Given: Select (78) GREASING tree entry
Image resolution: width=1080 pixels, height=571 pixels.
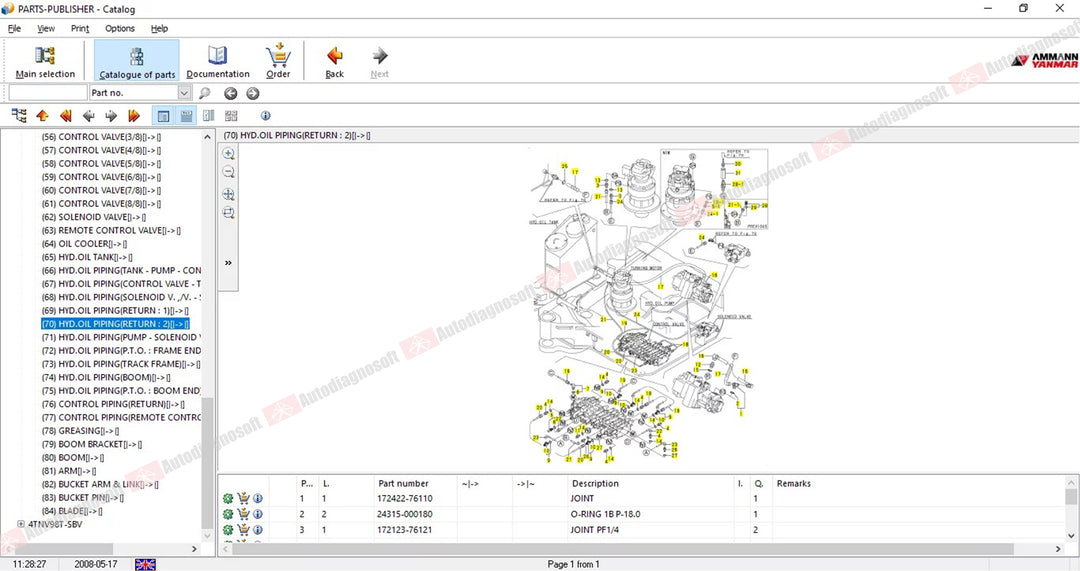Looking at the screenshot, I should tap(80, 430).
